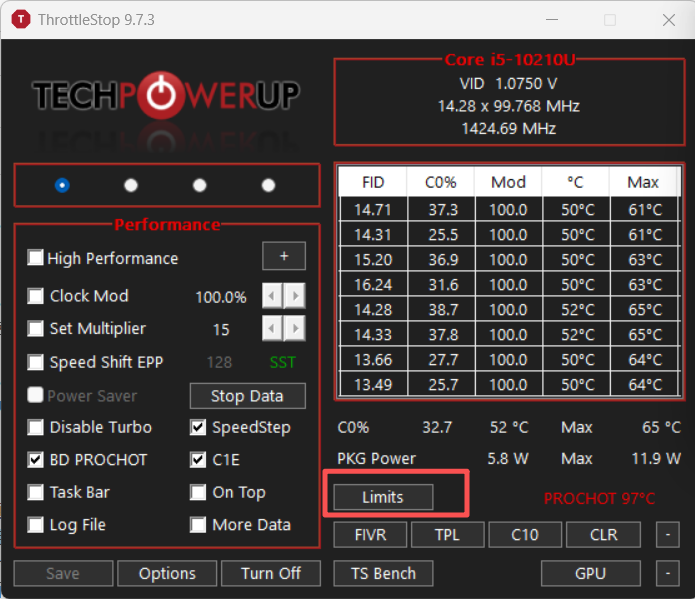
Task: Enable the High Performance checkbox
Action: 35,258
